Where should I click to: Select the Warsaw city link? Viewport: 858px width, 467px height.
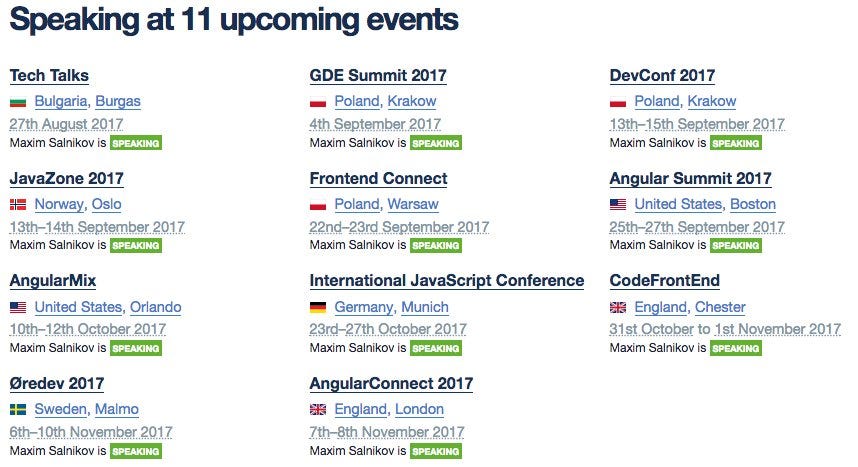click(x=413, y=204)
